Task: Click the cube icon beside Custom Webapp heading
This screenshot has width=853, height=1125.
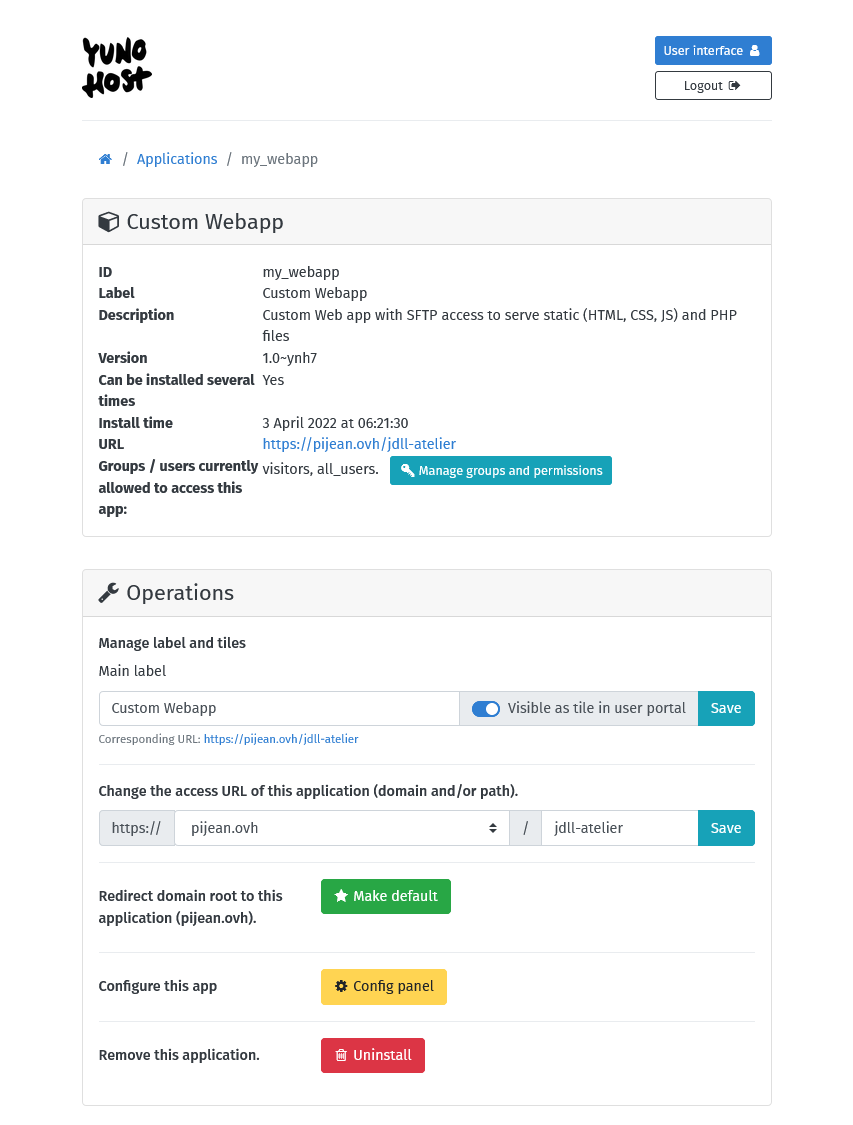Action: [x=108, y=221]
